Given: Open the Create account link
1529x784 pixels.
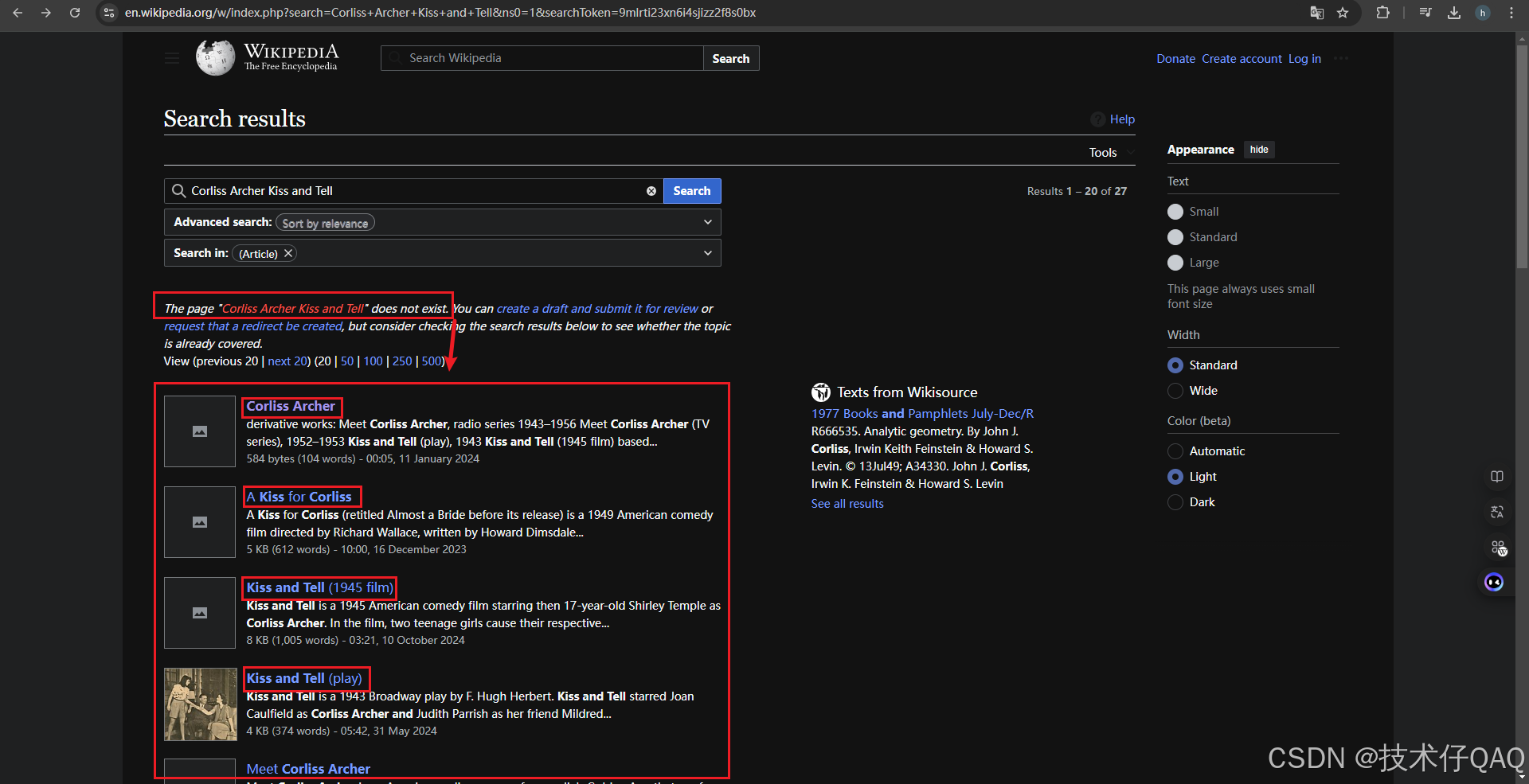Looking at the screenshot, I should (1242, 59).
